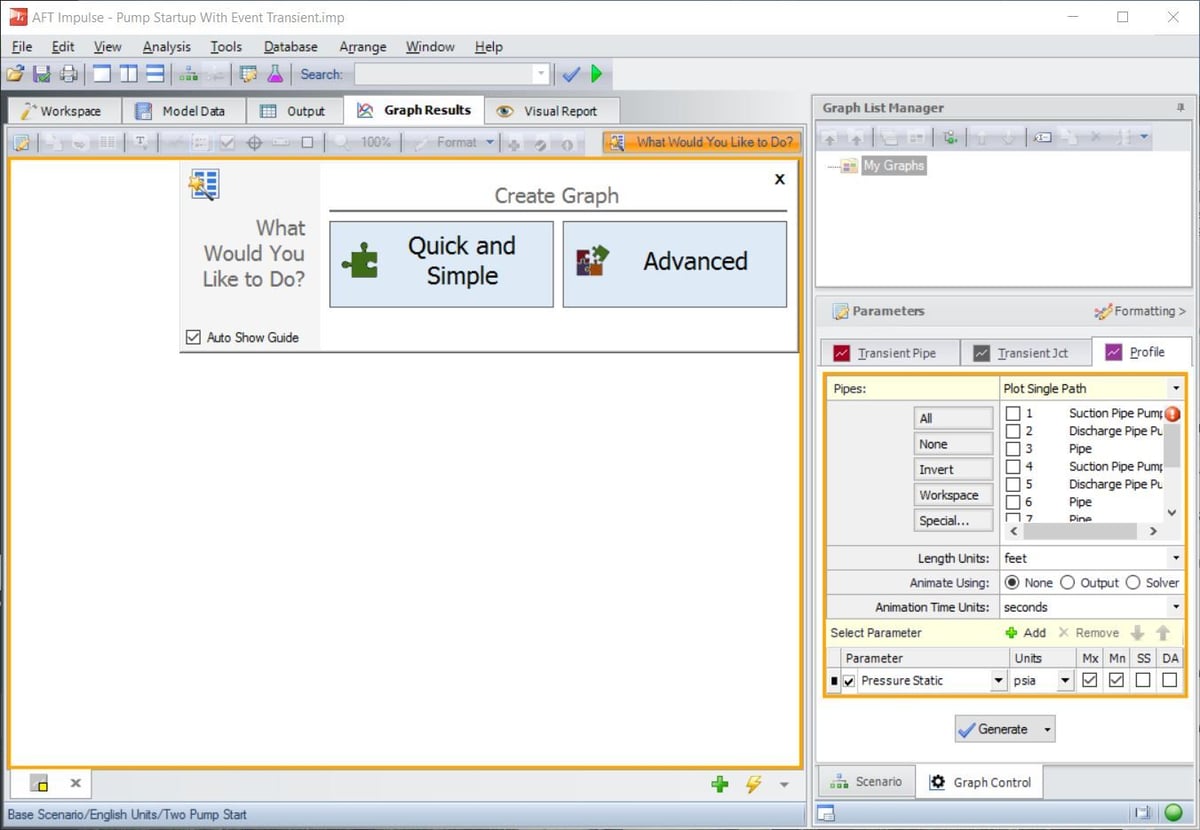Print the model
Viewport: 1200px width, 830px height.
click(x=67, y=73)
